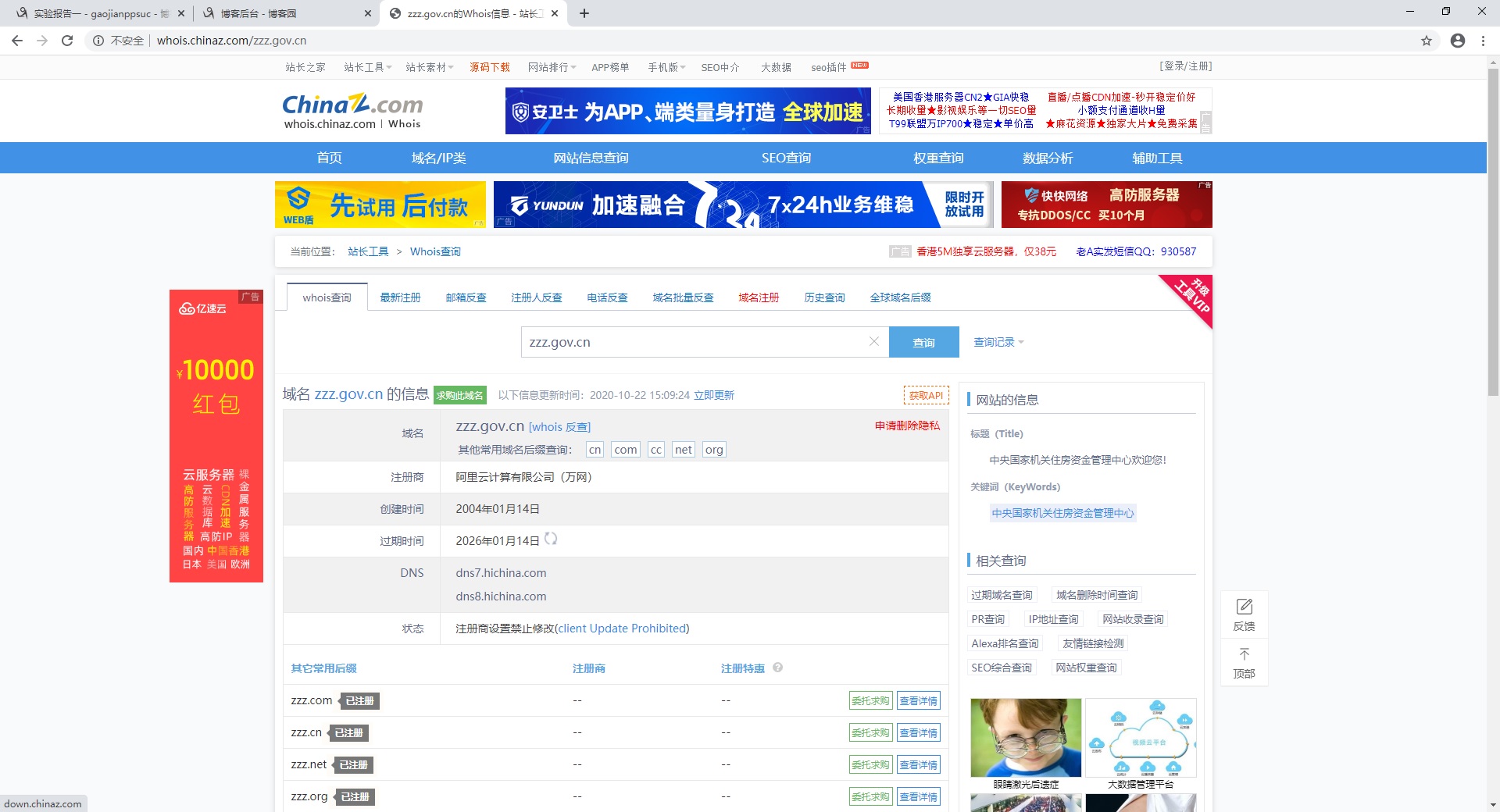This screenshot has width=1500, height=812.
Task: Click the 立即更新 link
Action: pos(714,395)
